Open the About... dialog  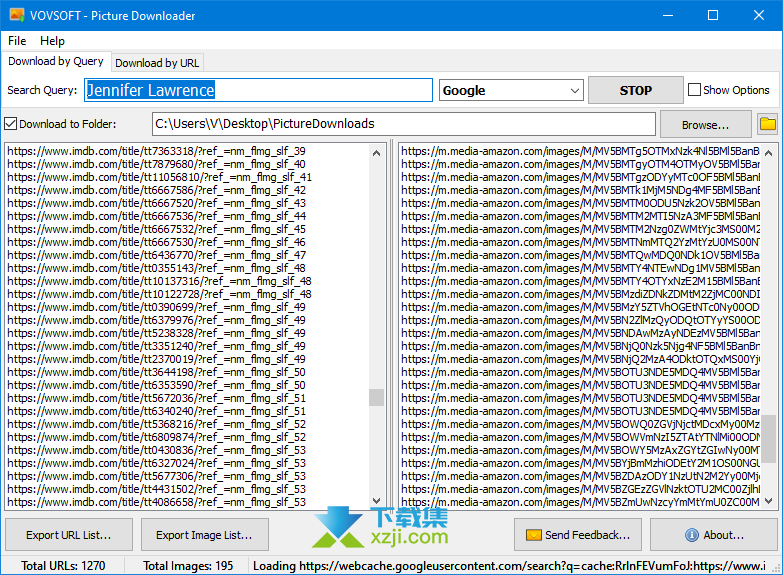[x=714, y=535]
